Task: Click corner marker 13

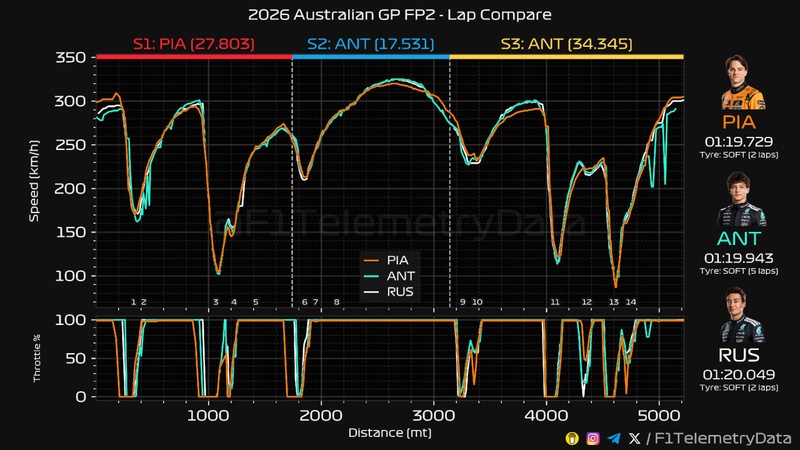Action: click(x=614, y=302)
